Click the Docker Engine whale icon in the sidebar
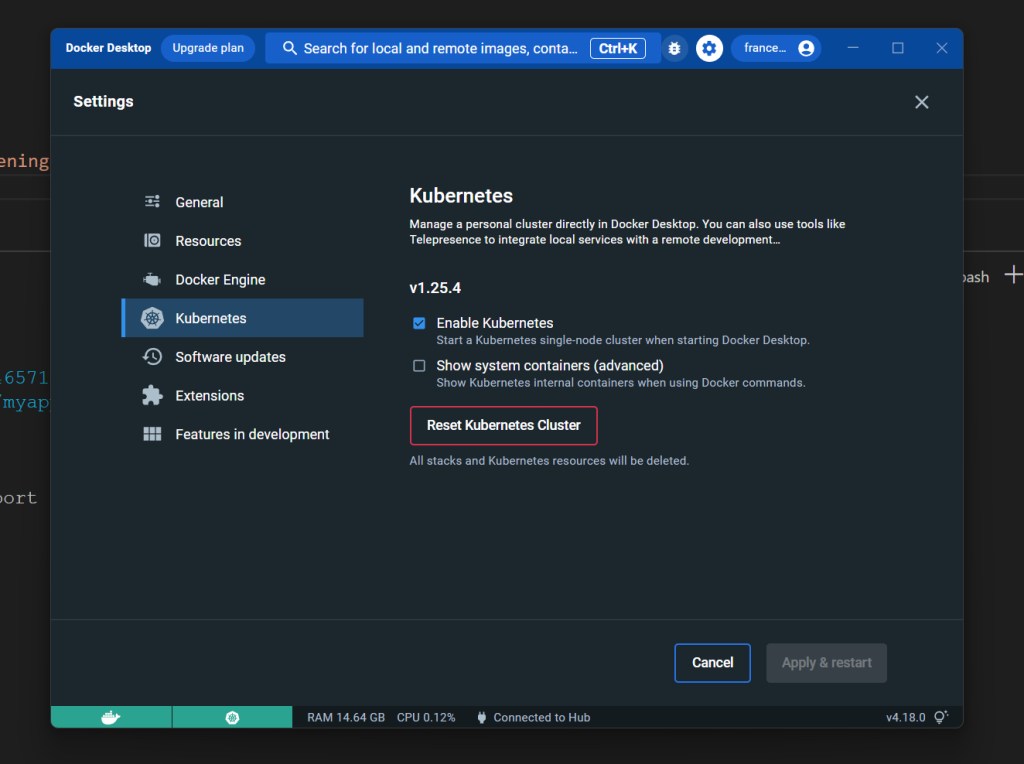Screen dimensions: 1024x764 pyautogui.click(x=152, y=279)
